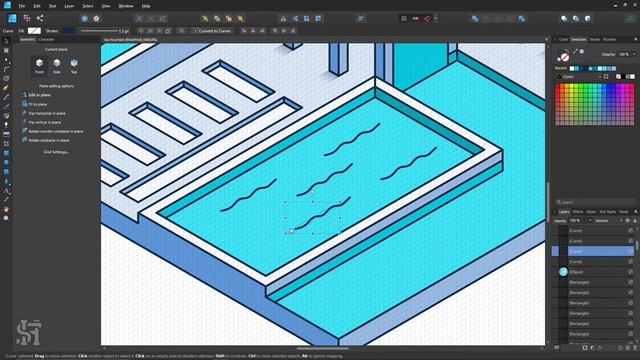Click the swatches Search field

click(x=597, y=202)
